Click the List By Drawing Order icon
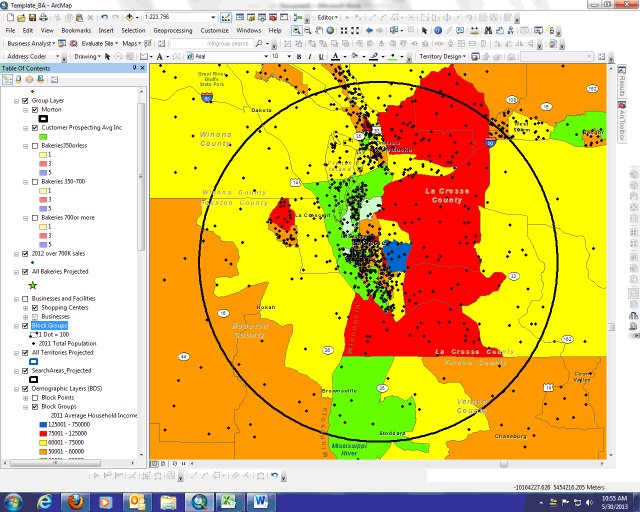 tap(9, 79)
